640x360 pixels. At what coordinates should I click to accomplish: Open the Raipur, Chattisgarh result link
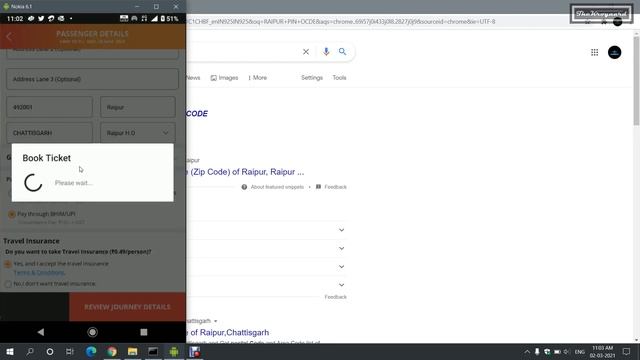click(228, 332)
